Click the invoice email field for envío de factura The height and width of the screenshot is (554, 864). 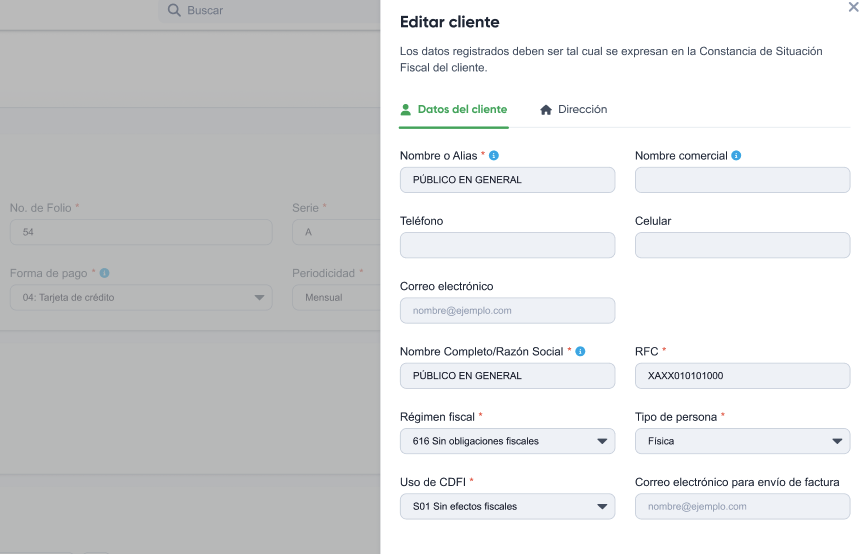click(x=742, y=506)
